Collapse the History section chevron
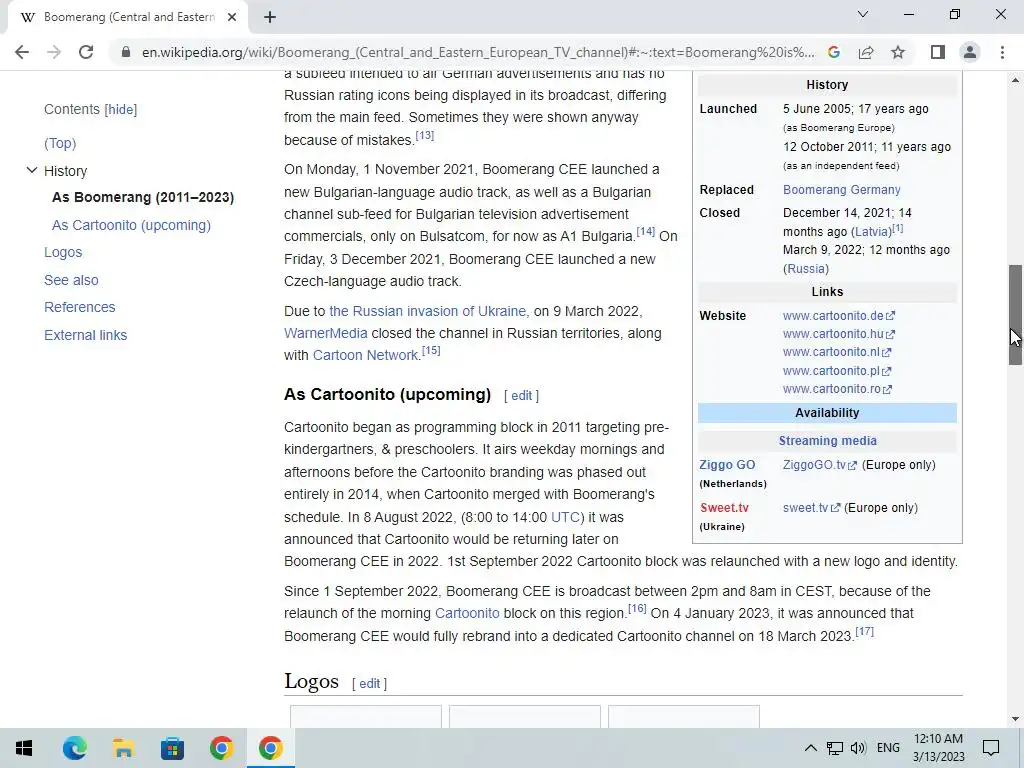This screenshot has width=1024, height=768. point(31,170)
